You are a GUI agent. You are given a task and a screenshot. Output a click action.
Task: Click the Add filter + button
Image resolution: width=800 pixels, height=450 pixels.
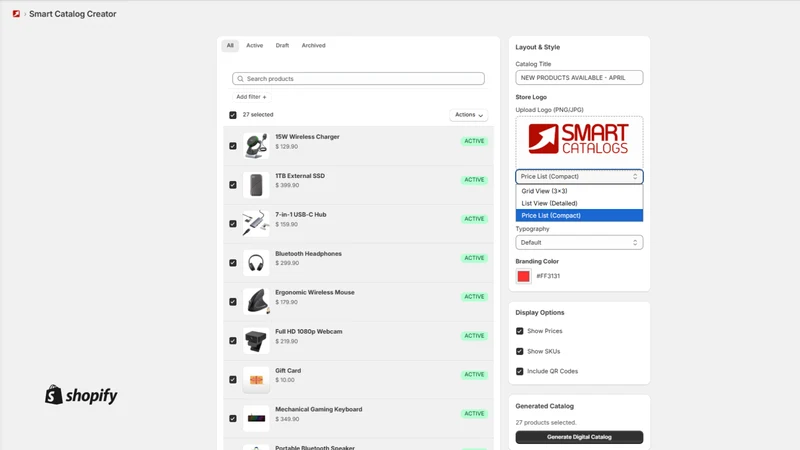point(251,97)
